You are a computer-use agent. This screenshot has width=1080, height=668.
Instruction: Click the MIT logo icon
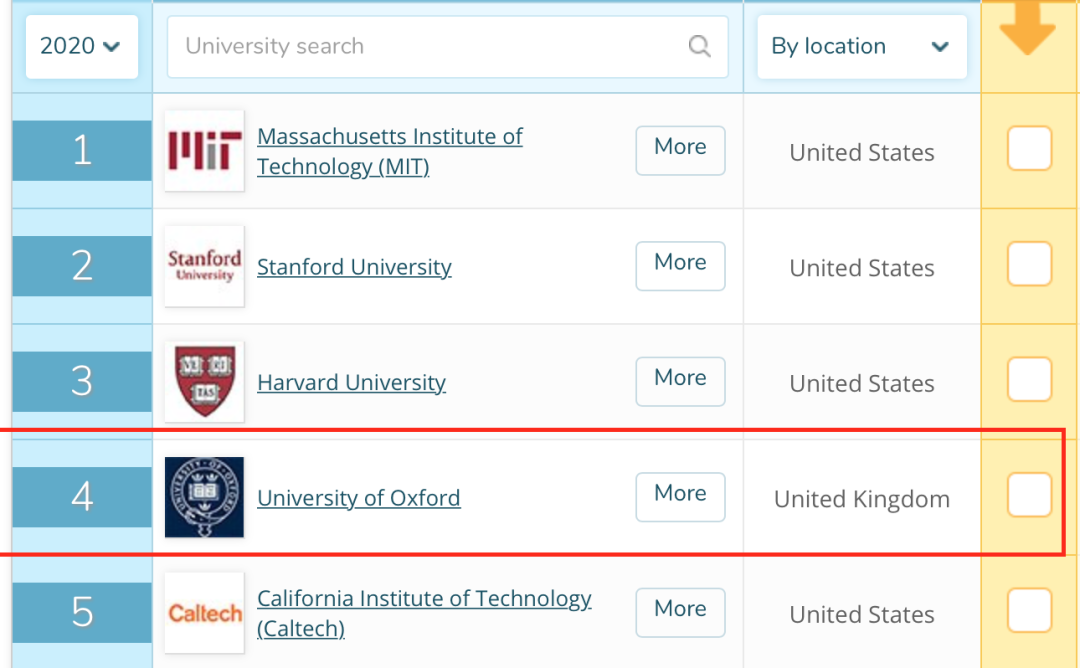click(x=204, y=151)
